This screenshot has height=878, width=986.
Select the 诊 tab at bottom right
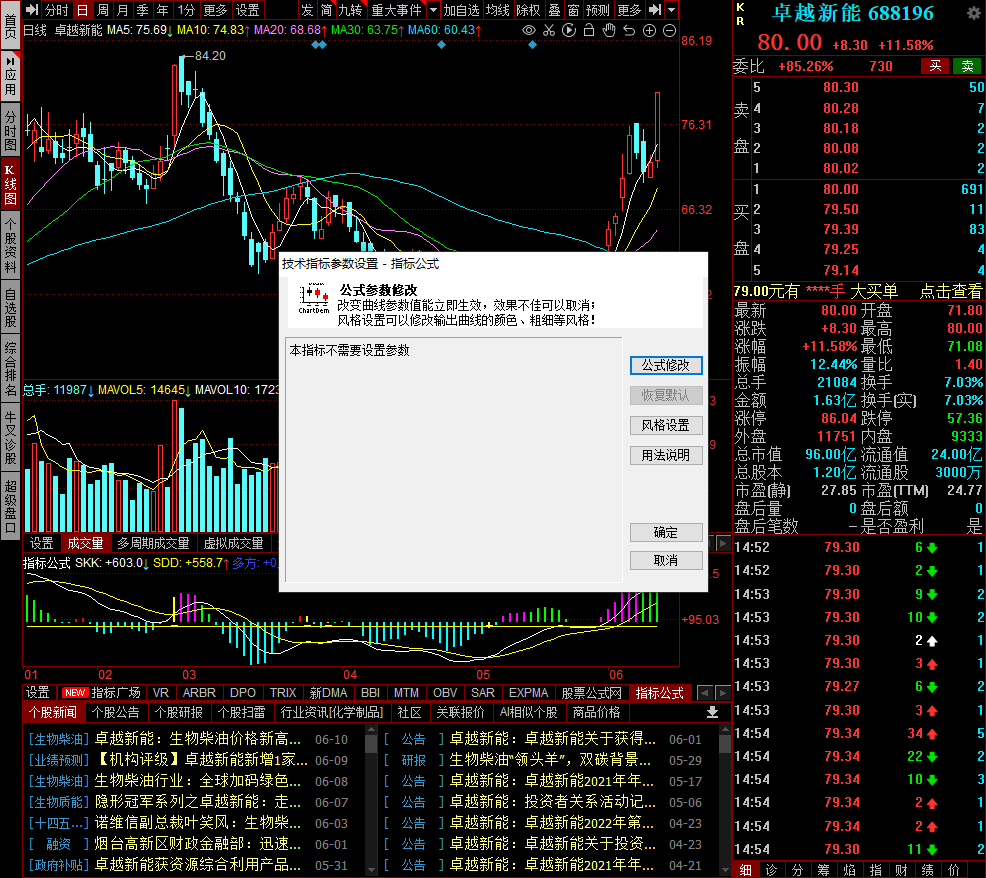click(x=771, y=870)
